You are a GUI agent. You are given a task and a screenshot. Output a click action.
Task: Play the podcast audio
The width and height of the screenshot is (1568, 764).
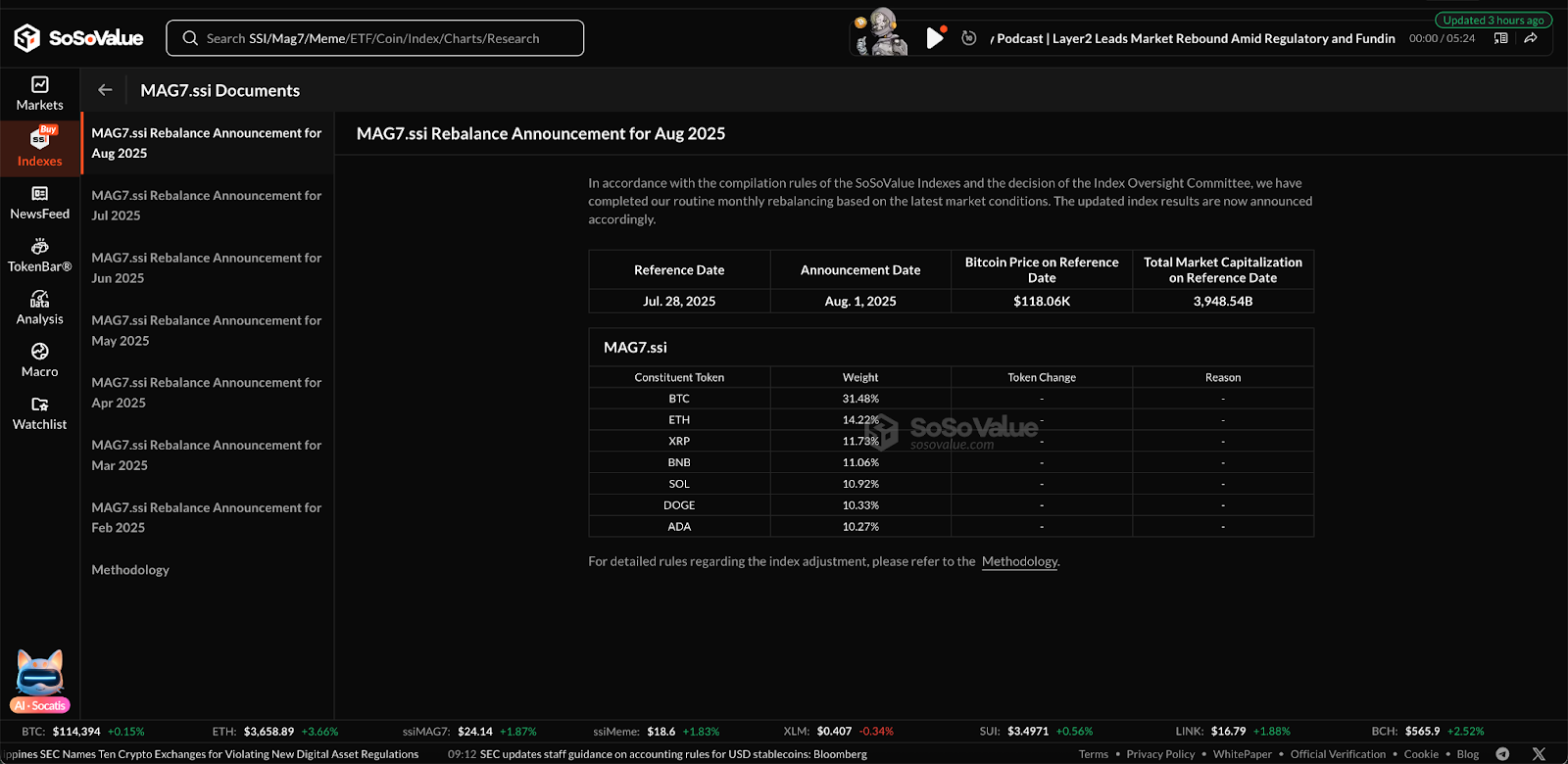pyautogui.click(x=935, y=38)
